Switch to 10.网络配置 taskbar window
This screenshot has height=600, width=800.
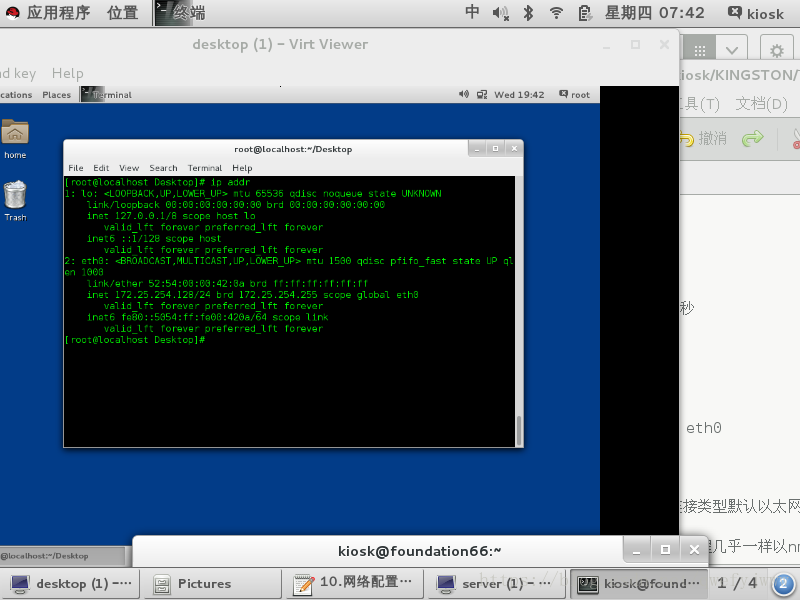[x=355, y=584]
